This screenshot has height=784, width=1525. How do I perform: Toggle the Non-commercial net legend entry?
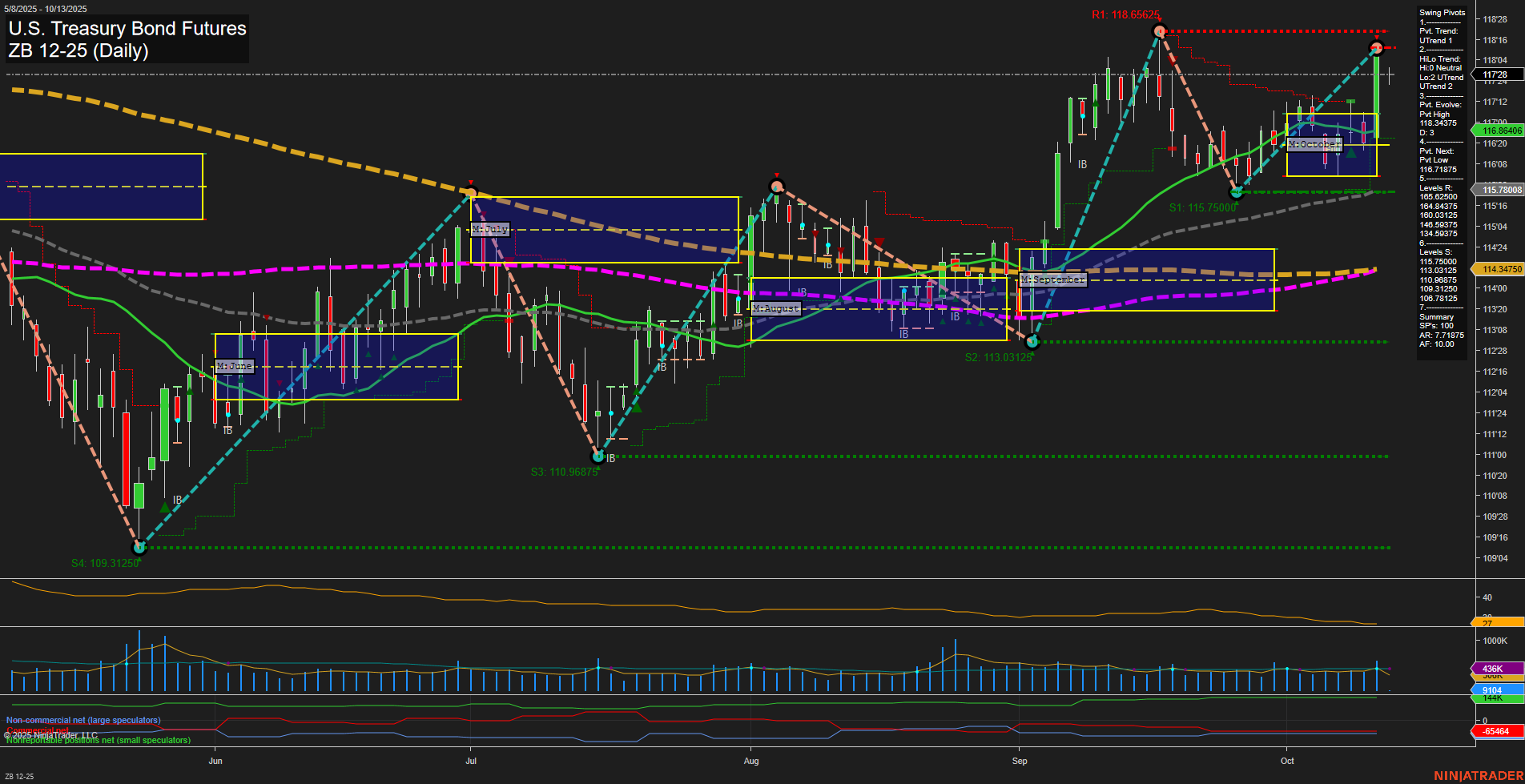(83, 720)
